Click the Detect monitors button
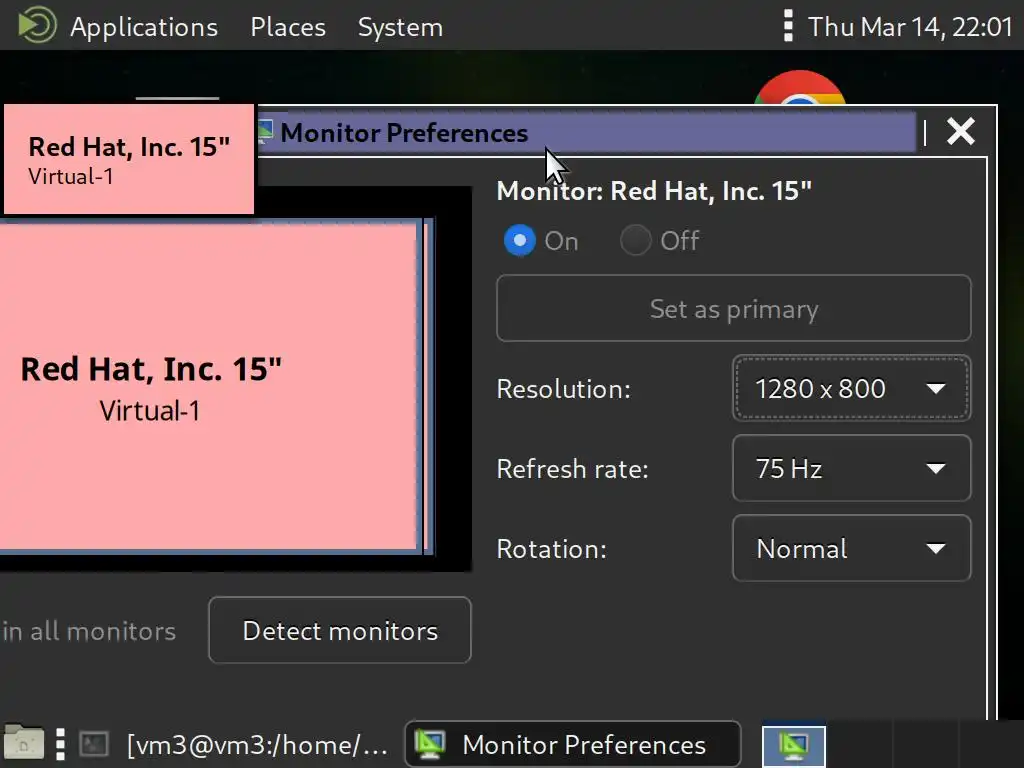This screenshot has height=768, width=1024. pyautogui.click(x=340, y=630)
